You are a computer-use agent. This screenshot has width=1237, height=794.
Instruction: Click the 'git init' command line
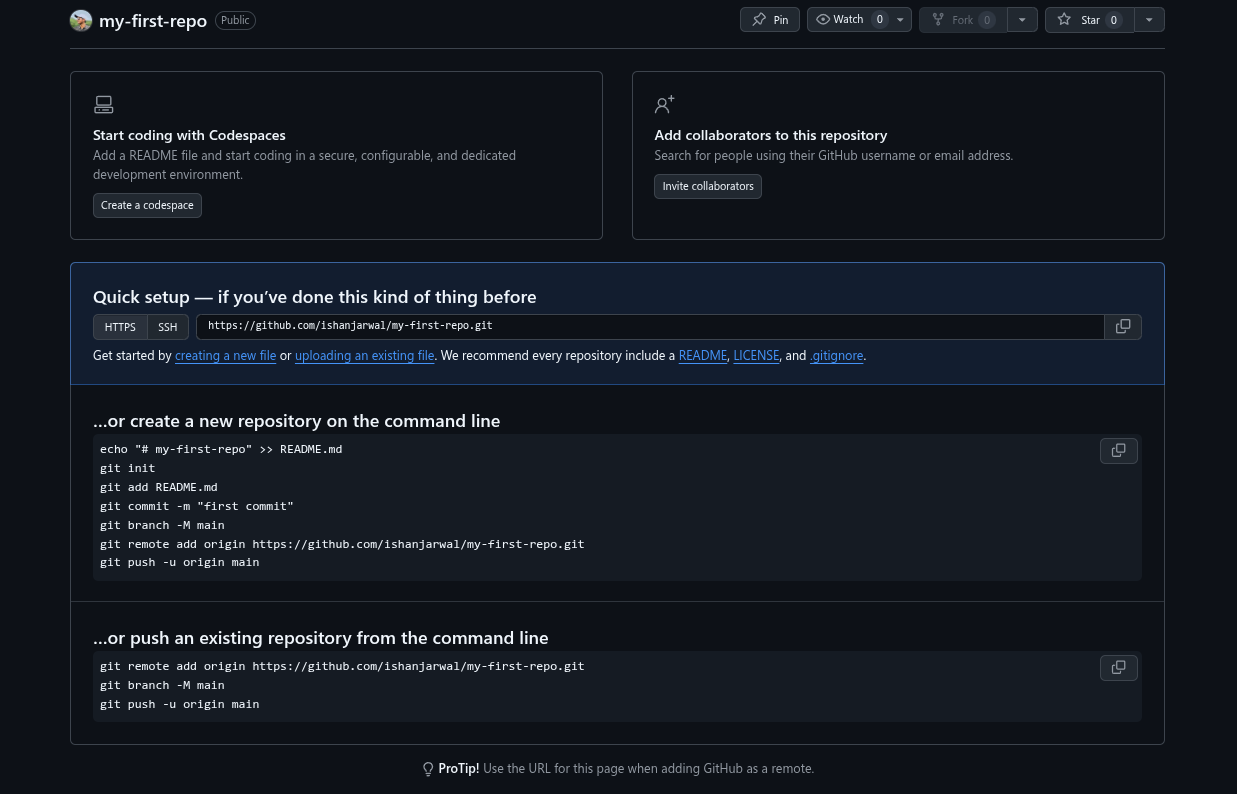[x=128, y=468]
